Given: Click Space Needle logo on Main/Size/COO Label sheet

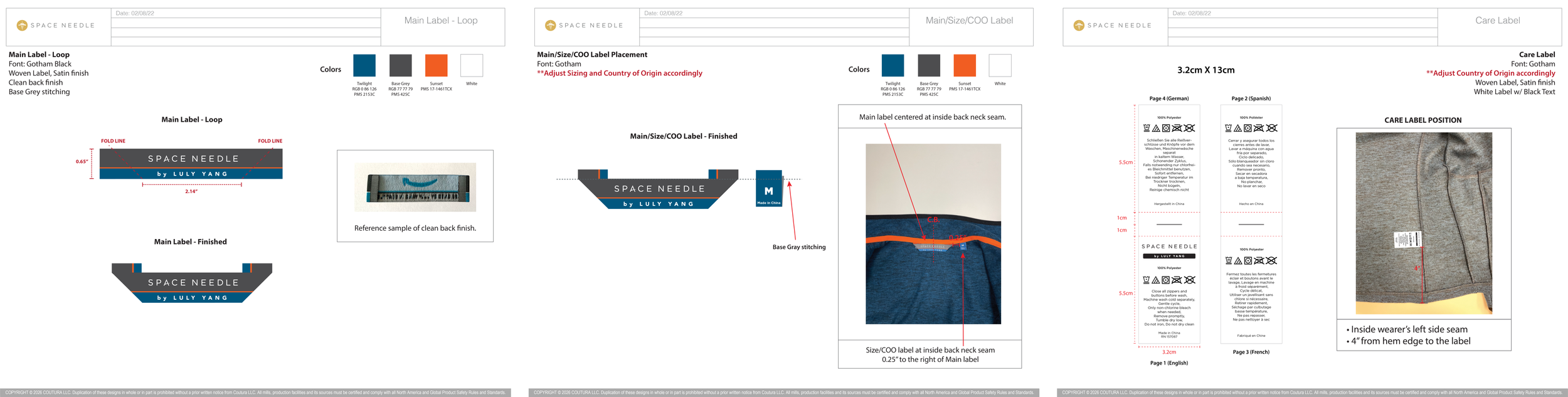Looking at the screenshot, I should pos(584,26).
